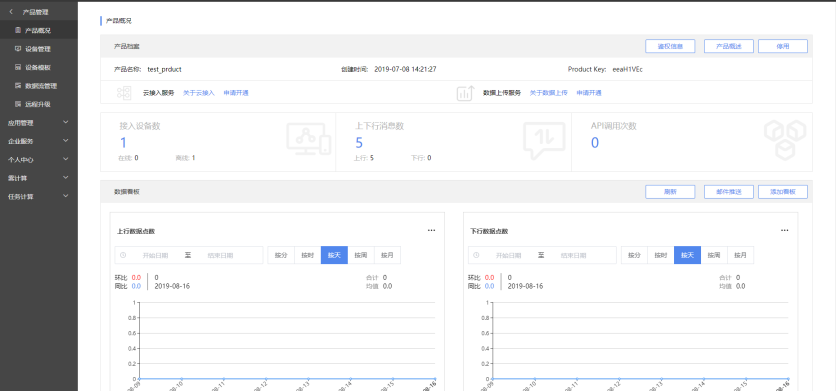Click the 刷新 button on data dashboard
The width and height of the screenshot is (836, 391).
click(670, 192)
